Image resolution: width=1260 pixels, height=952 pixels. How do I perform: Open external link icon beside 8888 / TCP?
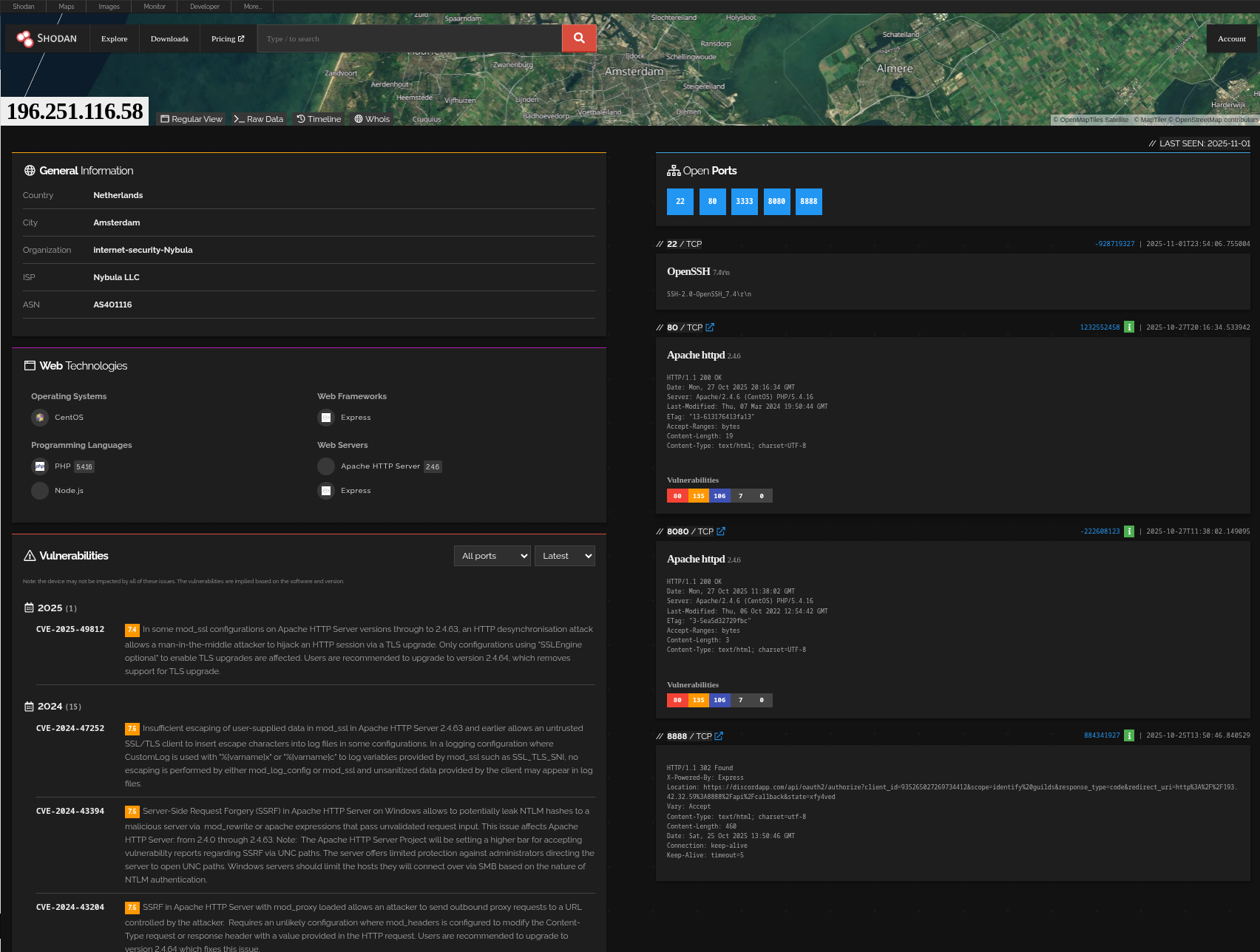[719, 736]
